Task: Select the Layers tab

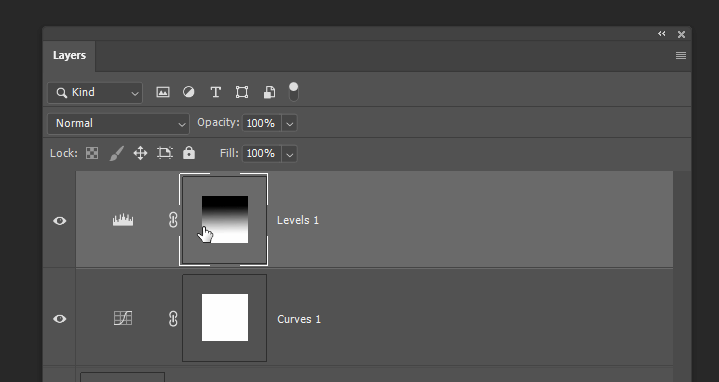Action: [x=69, y=55]
